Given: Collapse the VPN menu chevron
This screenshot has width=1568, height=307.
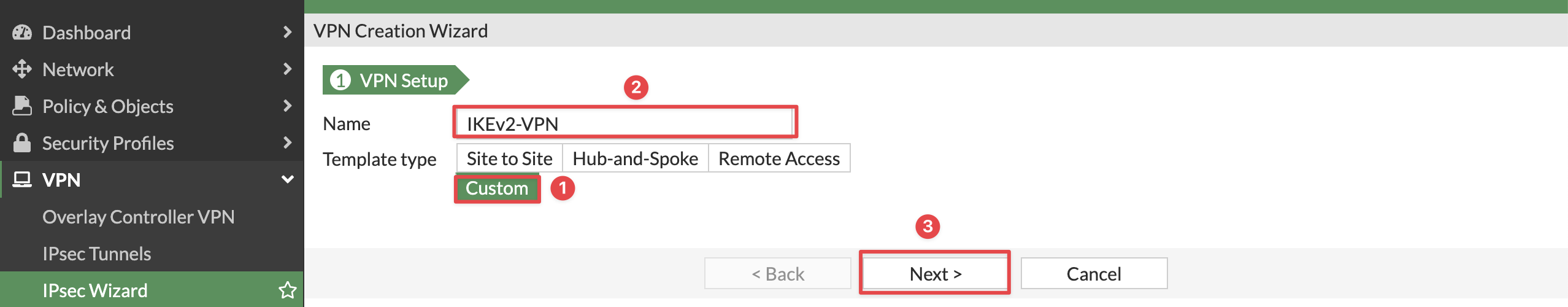Looking at the screenshot, I should (x=287, y=179).
